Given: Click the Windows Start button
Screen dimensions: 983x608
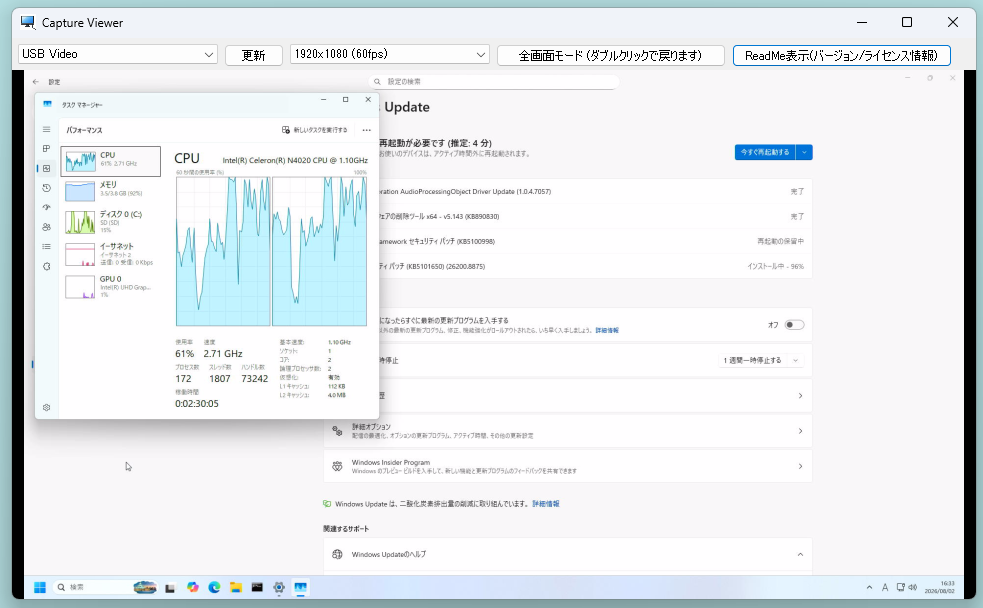Looking at the screenshot, I should pyautogui.click(x=39, y=587).
